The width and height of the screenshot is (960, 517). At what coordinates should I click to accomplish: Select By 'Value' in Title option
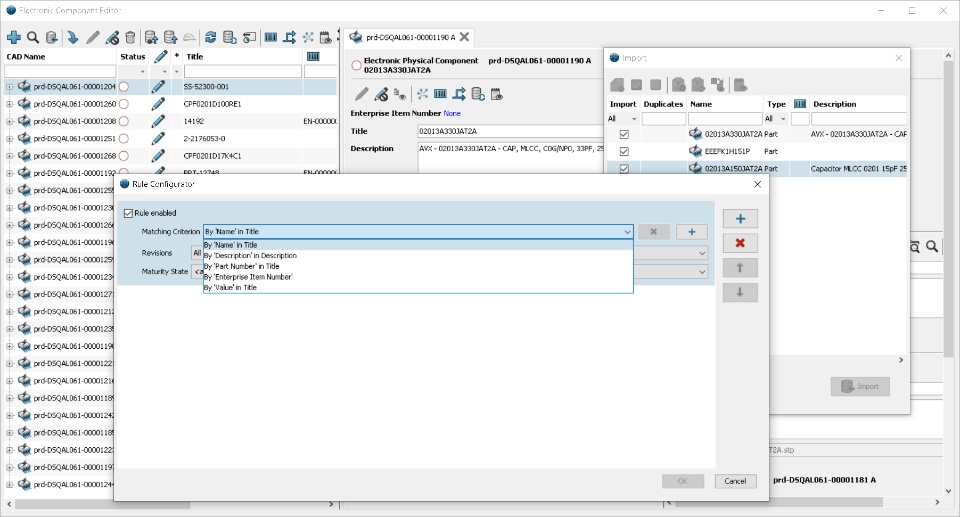point(418,287)
